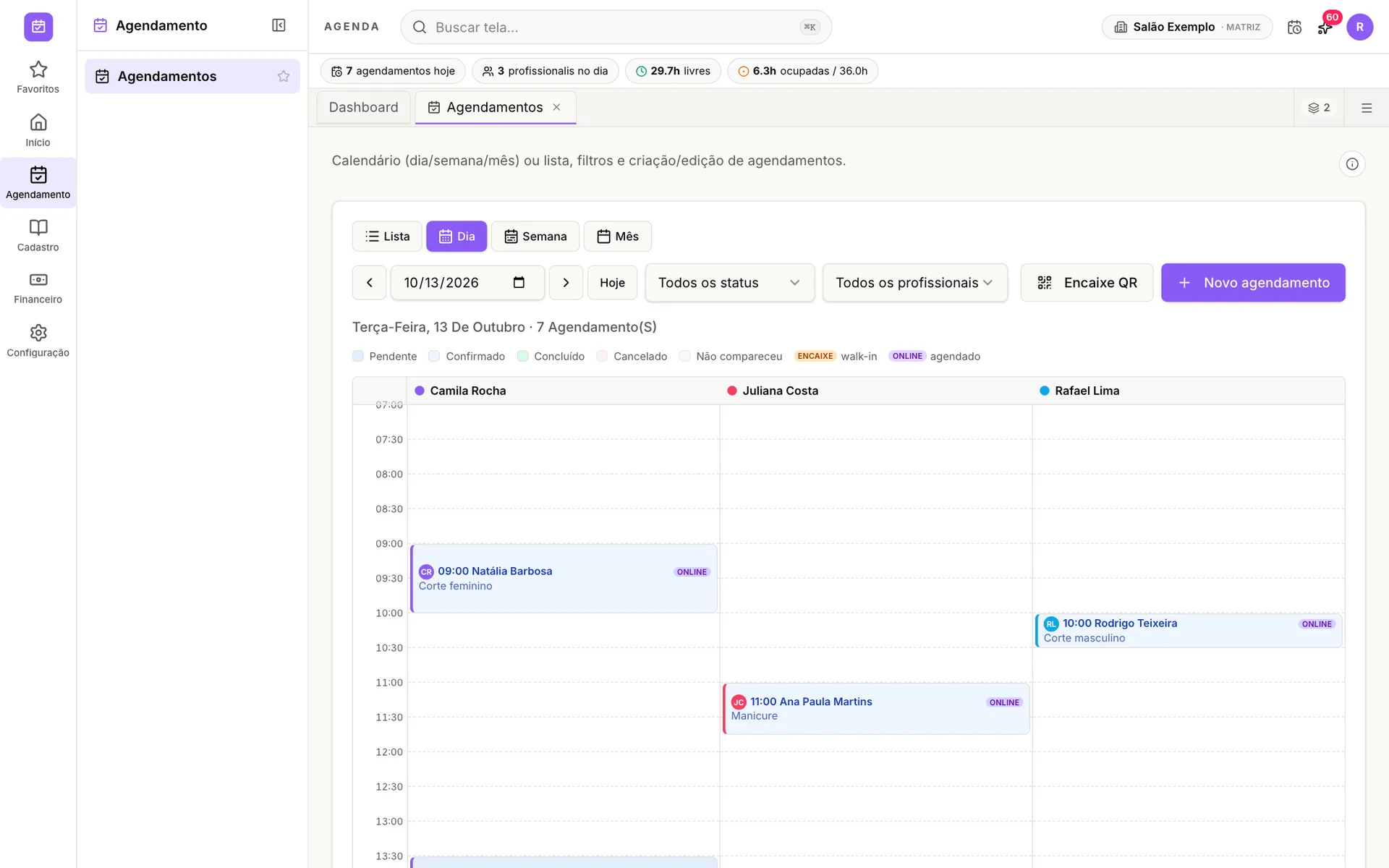This screenshot has width=1389, height=868.
Task: Open the Todos os status dropdown
Action: pos(729,283)
